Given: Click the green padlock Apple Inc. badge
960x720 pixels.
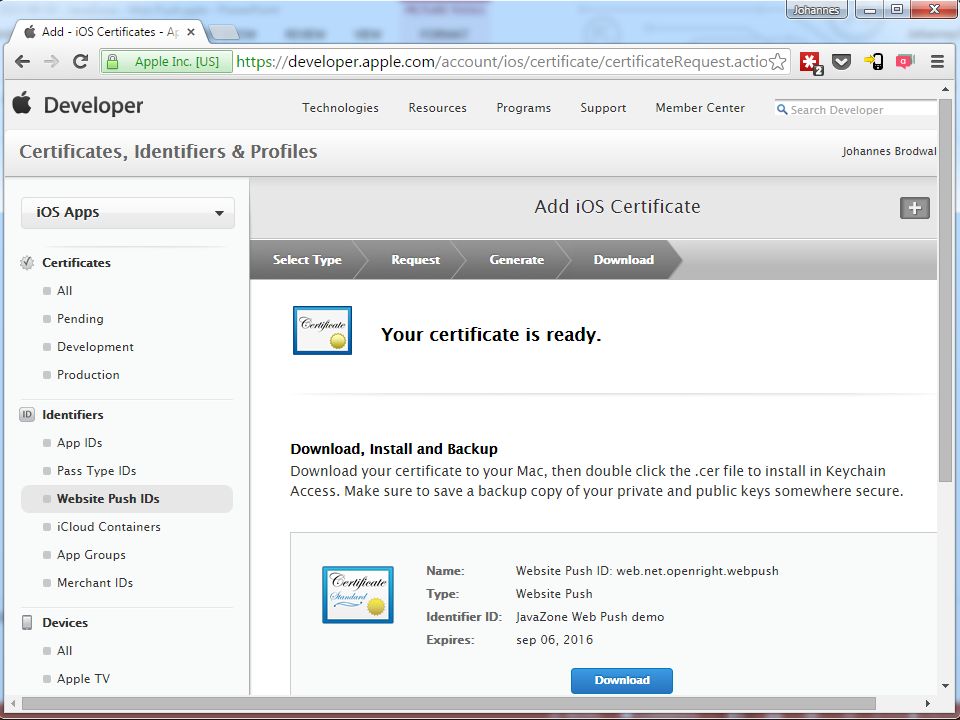Looking at the screenshot, I should tap(167, 62).
